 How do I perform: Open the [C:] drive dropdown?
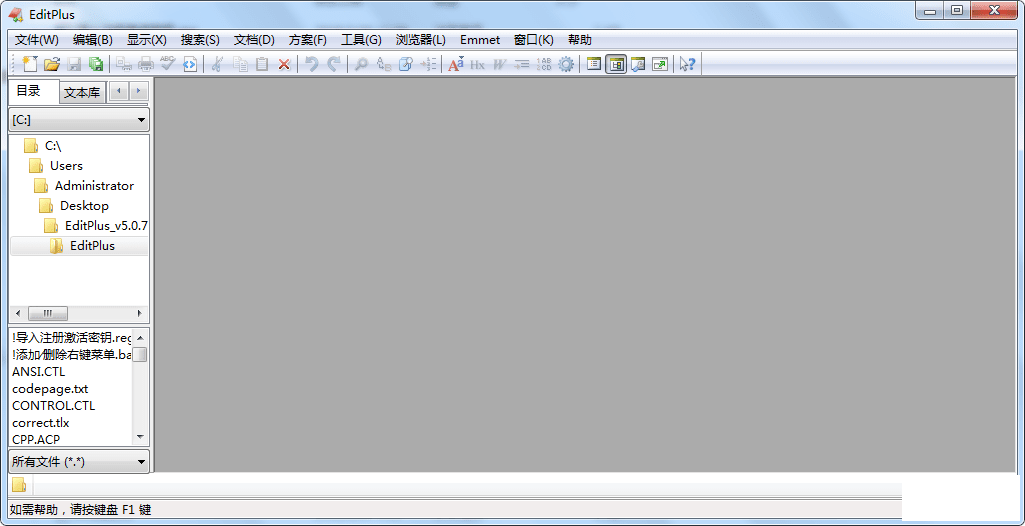pos(79,120)
